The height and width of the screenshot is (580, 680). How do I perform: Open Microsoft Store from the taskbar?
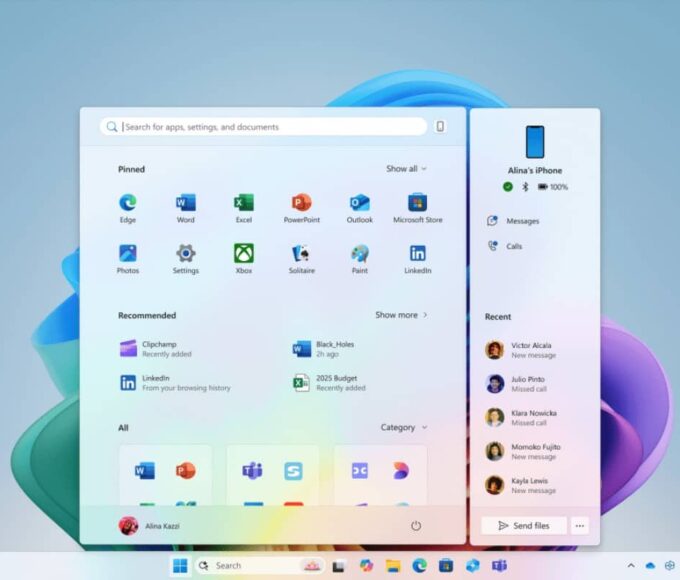point(446,566)
